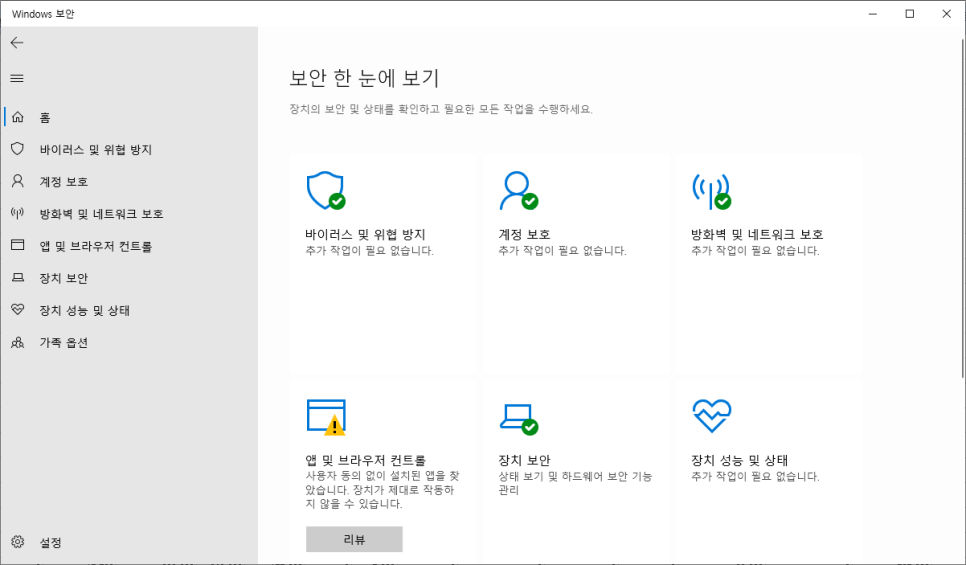Click the vertical scrollbar on the right

pos(963,206)
